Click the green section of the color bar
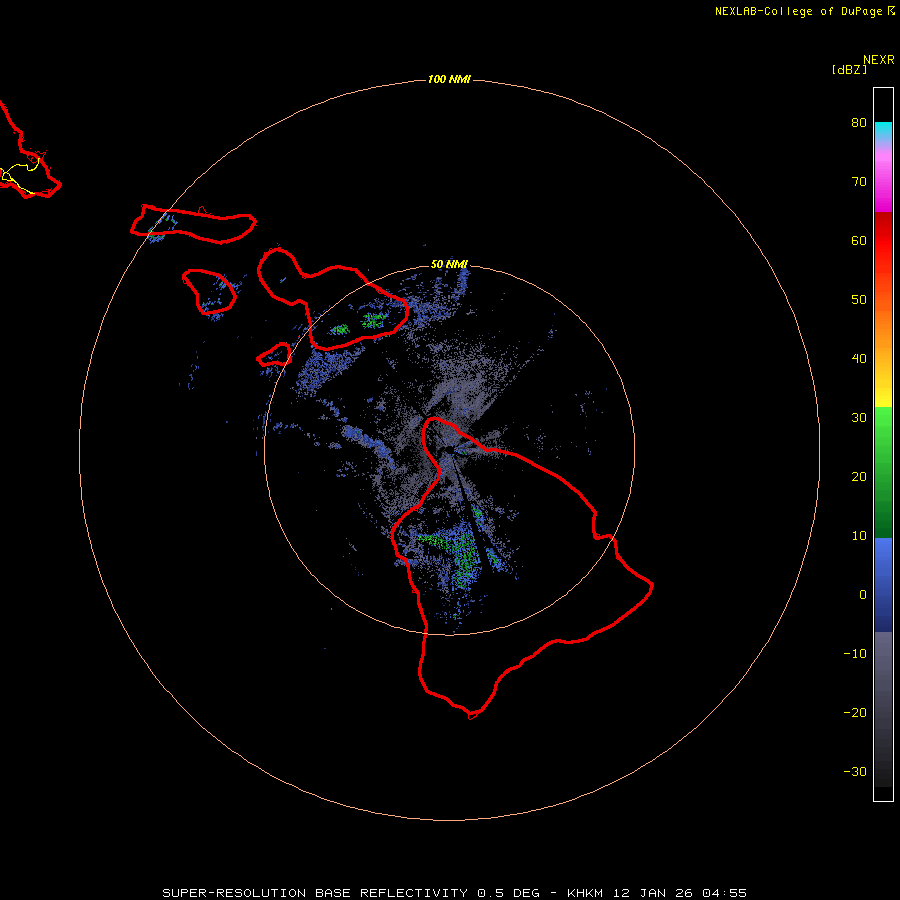 click(x=883, y=472)
